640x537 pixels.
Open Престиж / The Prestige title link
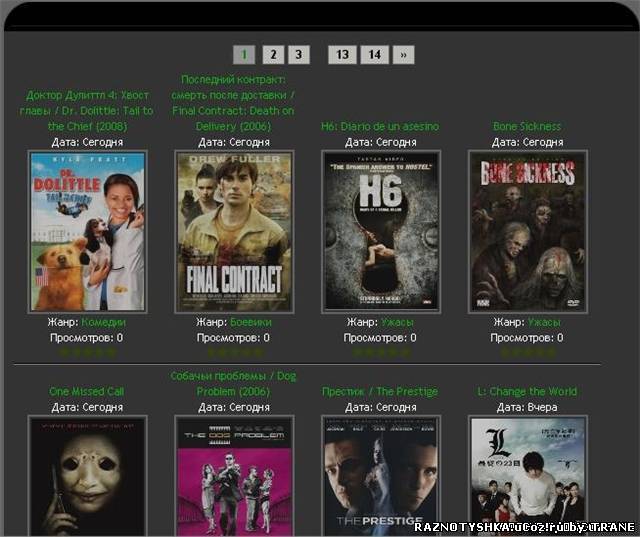coord(380,391)
